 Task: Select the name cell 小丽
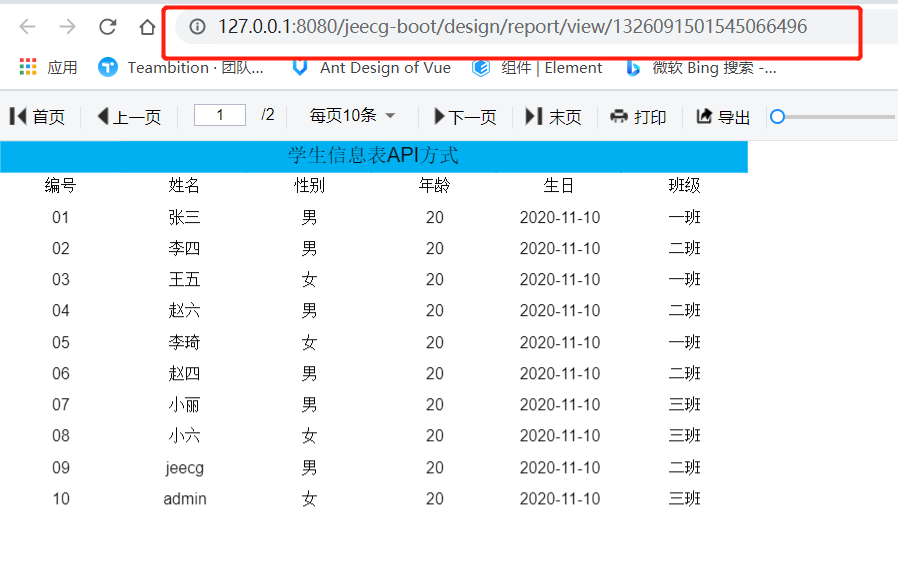coord(184,405)
